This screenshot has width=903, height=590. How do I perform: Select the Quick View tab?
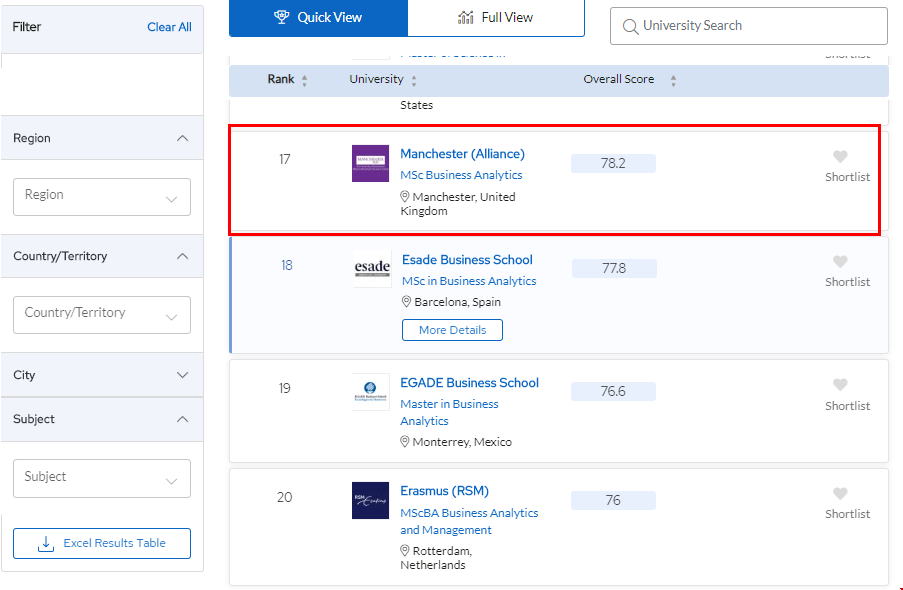318,18
